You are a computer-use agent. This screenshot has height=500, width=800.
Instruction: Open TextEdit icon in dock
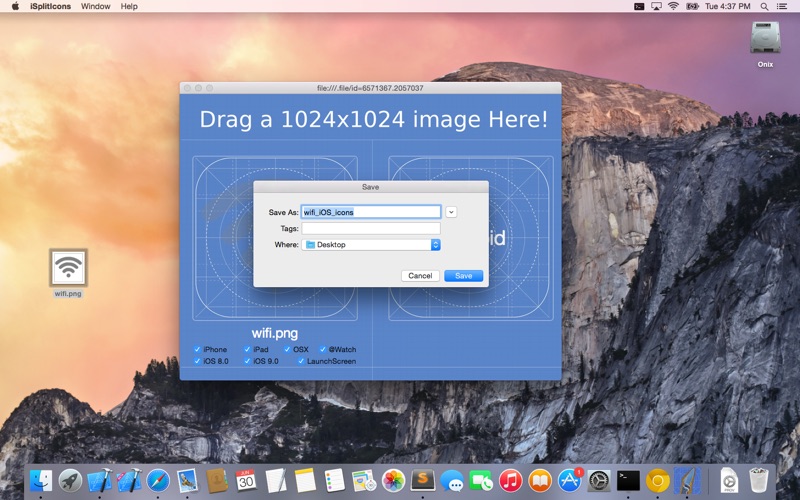[x=276, y=481]
